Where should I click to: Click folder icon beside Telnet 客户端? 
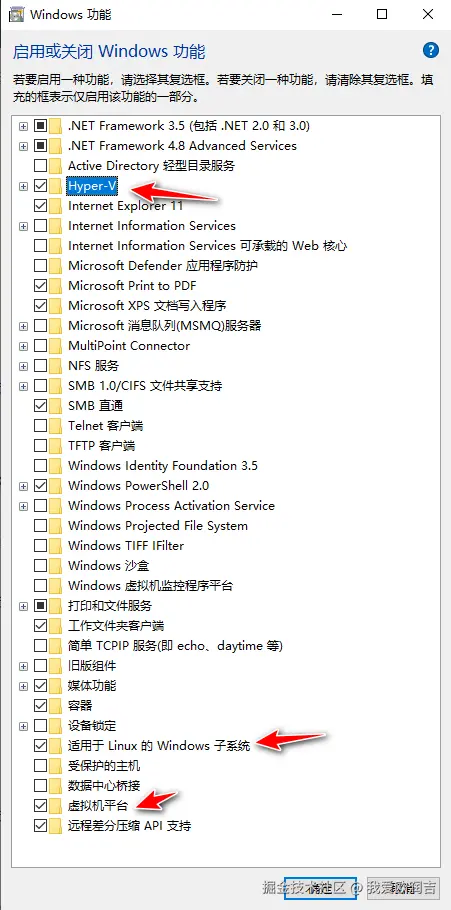tap(55, 425)
